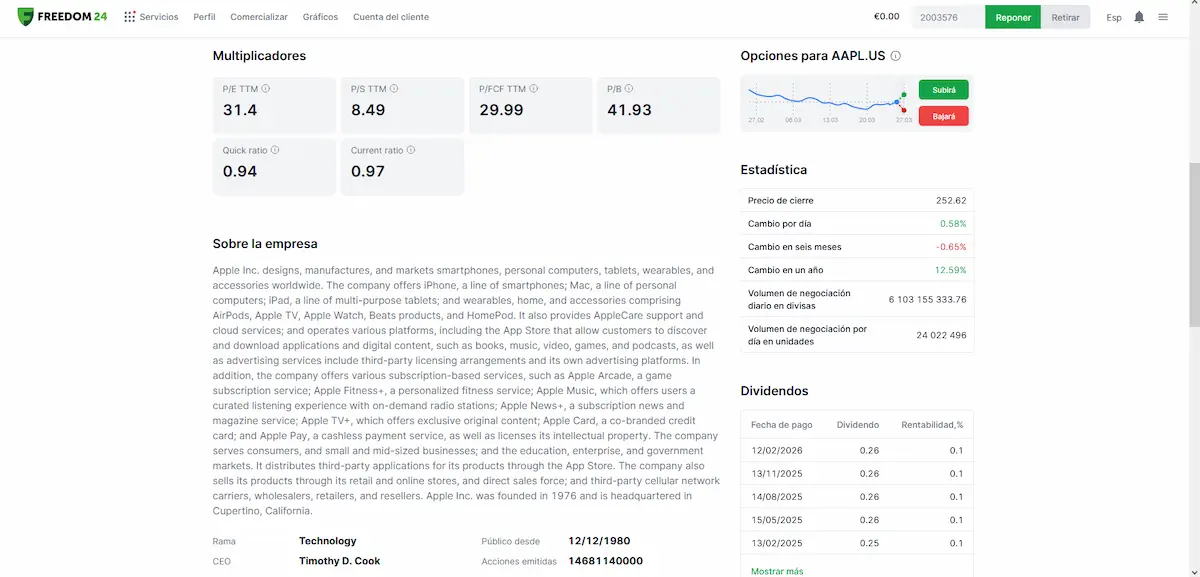This screenshot has height=577, width=1200.
Task: Open the notifications bell
Action: tap(1139, 17)
